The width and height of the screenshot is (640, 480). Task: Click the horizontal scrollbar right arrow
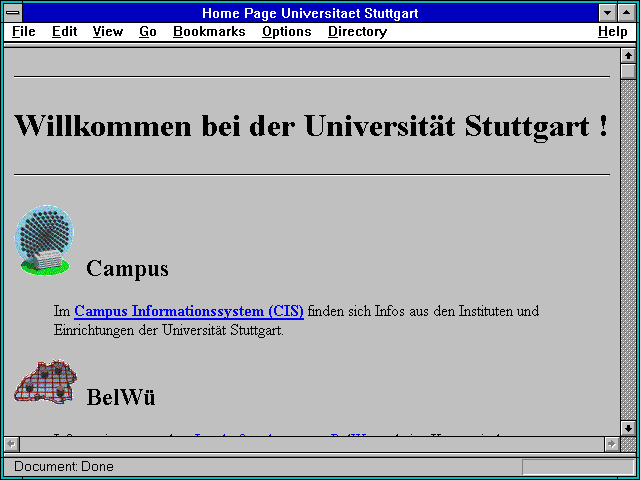coord(611,444)
